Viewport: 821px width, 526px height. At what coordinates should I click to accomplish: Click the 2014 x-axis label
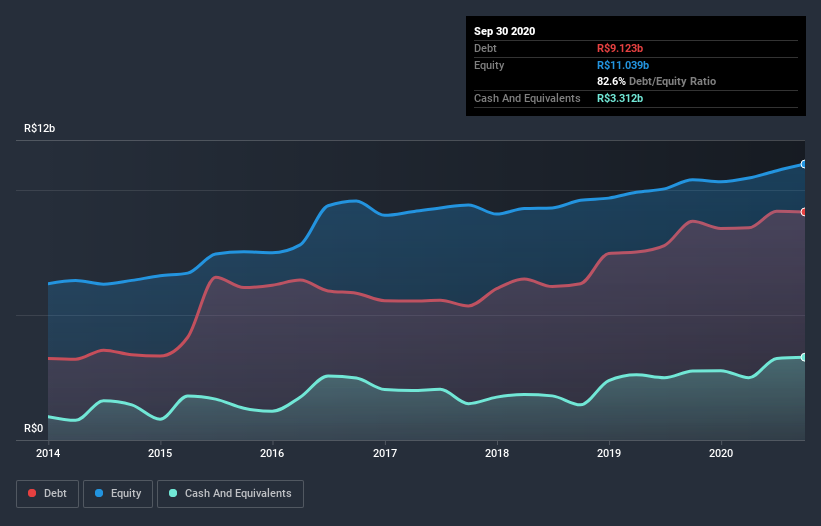coord(48,453)
